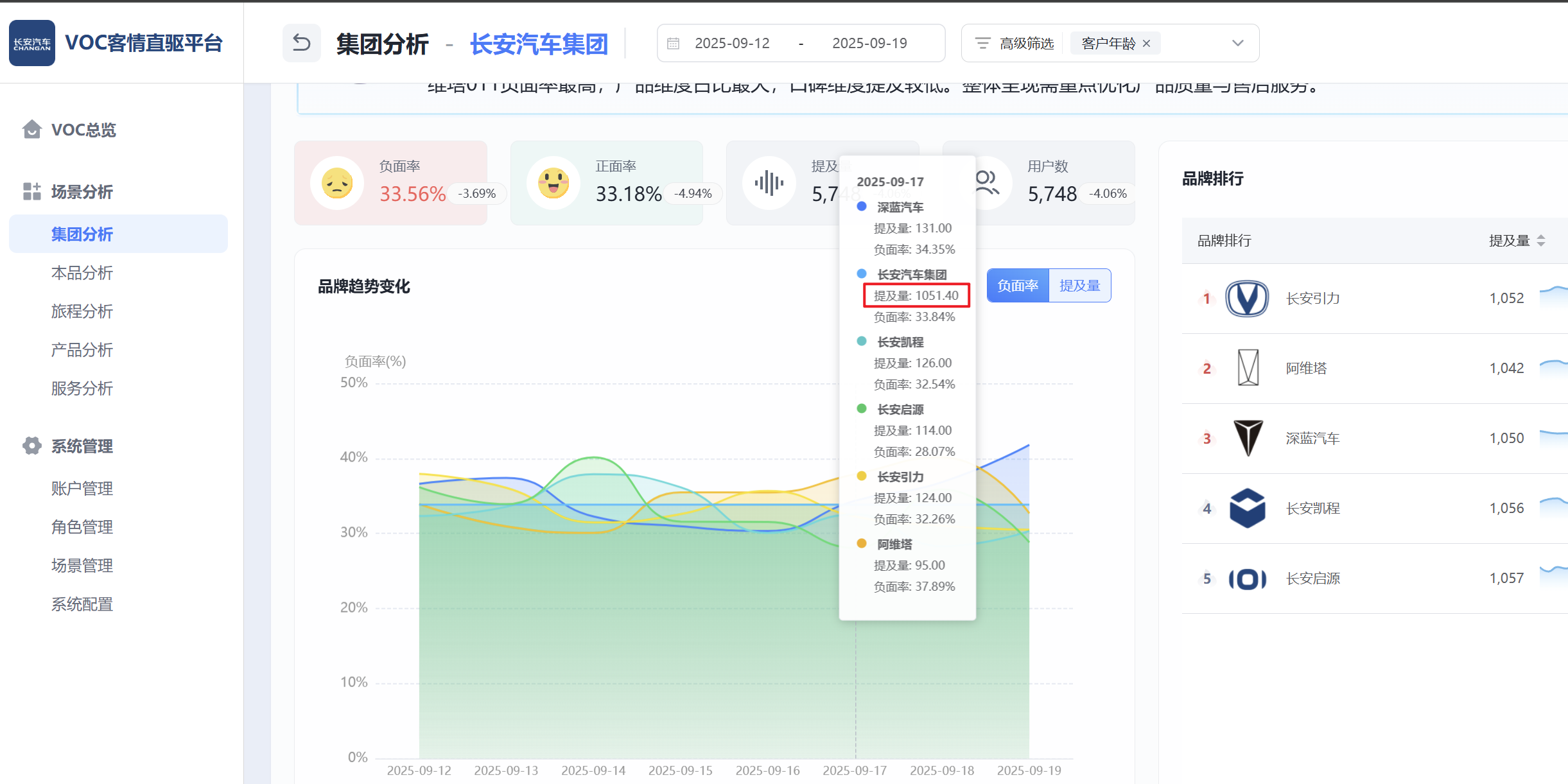This screenshot has width=1568, height=784.
Task: Select the 负面率 card value 33.56%
Action: [412, 194]
